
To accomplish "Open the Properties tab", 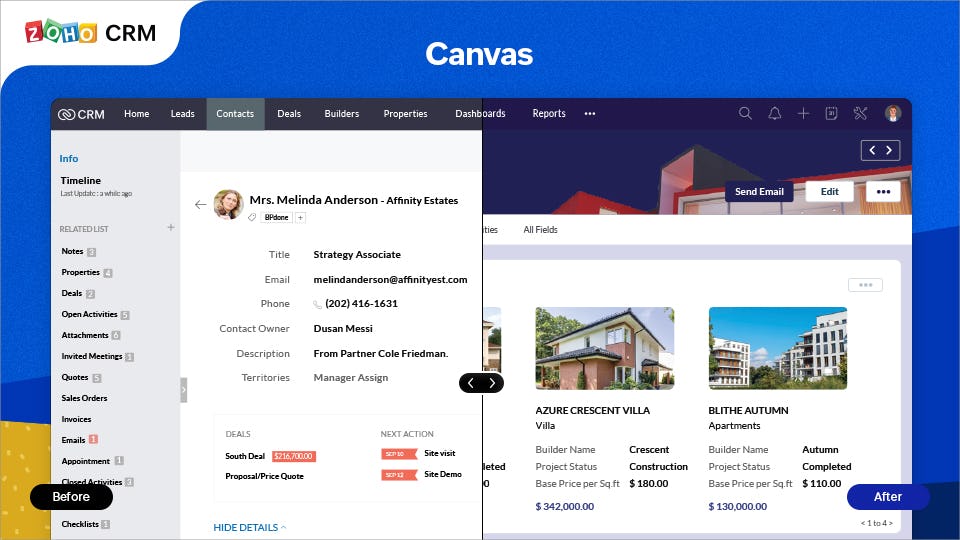I will coord(405,114).
